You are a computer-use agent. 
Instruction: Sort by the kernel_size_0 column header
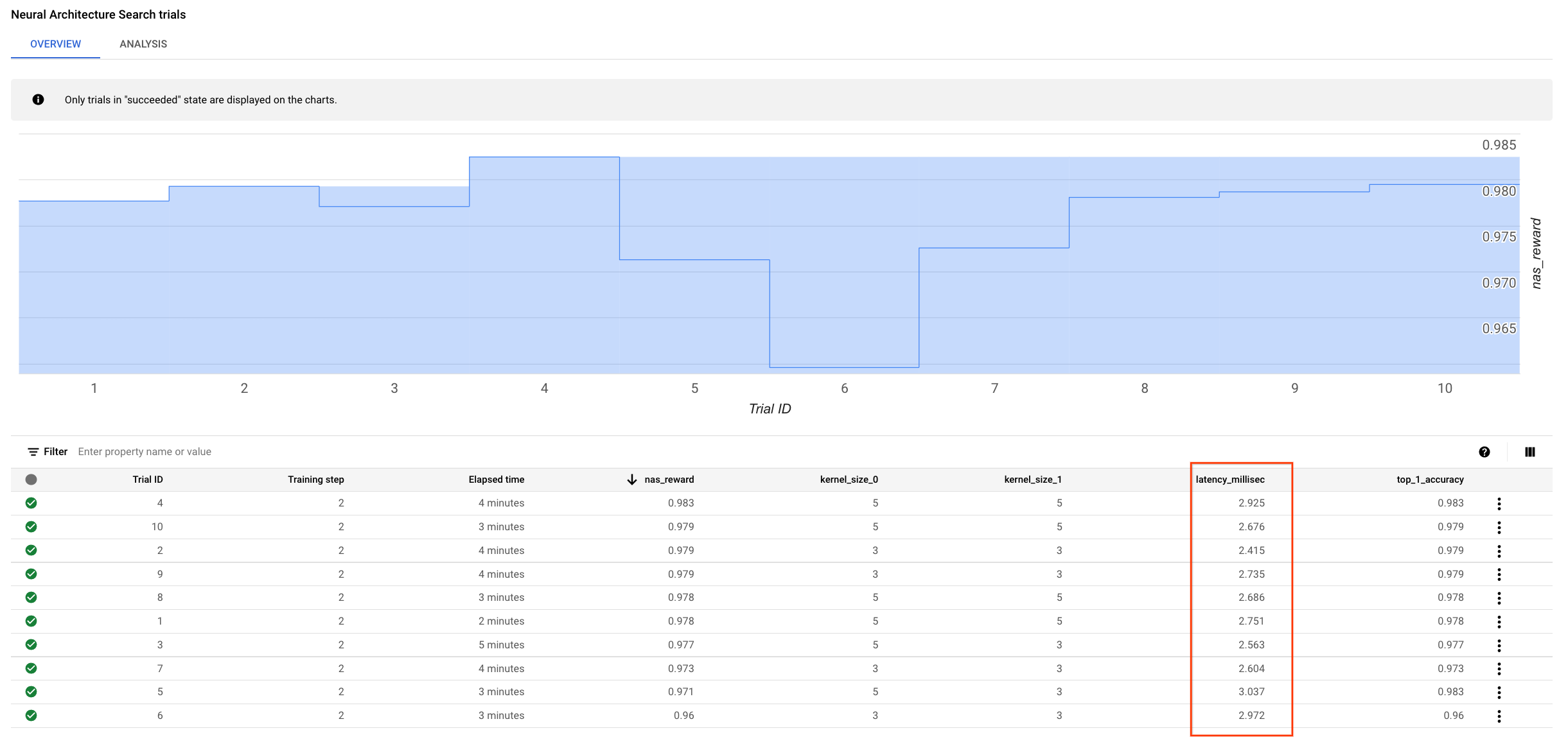[849, 480]
